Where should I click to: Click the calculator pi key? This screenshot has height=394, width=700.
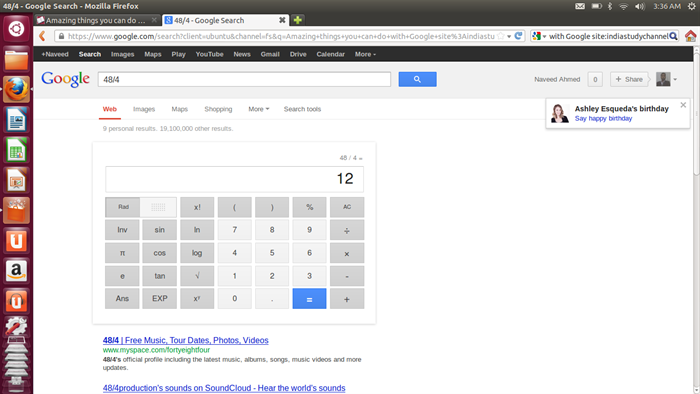(x=122, y=253)
